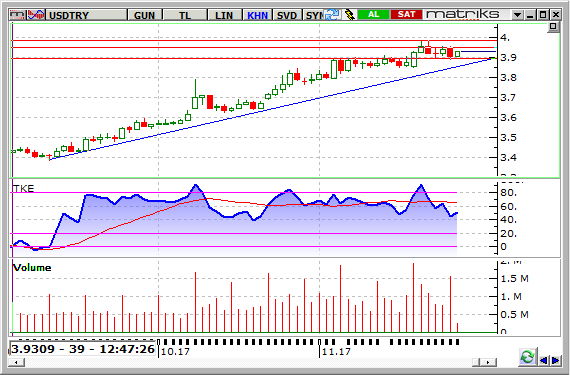This screenshot has height=375, width=570.
Task: Click the 20. level on TKE axis
Action: pyautogui.click(x=509, y=234)
